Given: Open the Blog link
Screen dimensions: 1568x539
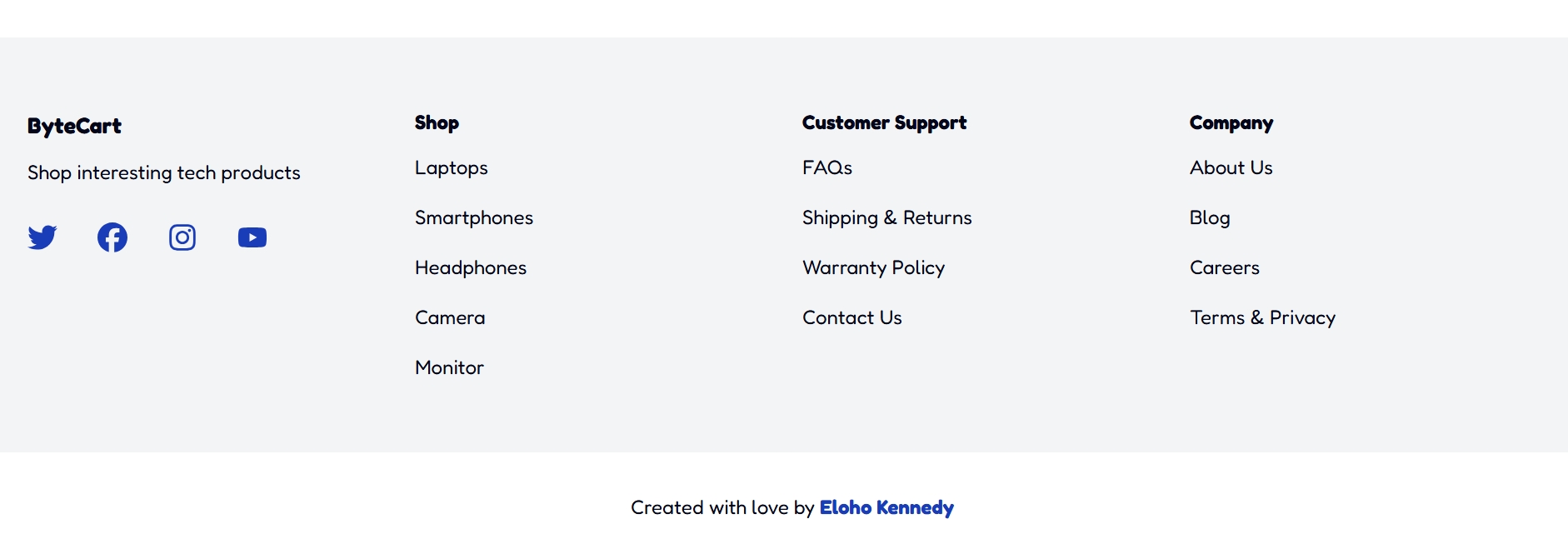Looking at the screenshot, I should coord(1210,218).
